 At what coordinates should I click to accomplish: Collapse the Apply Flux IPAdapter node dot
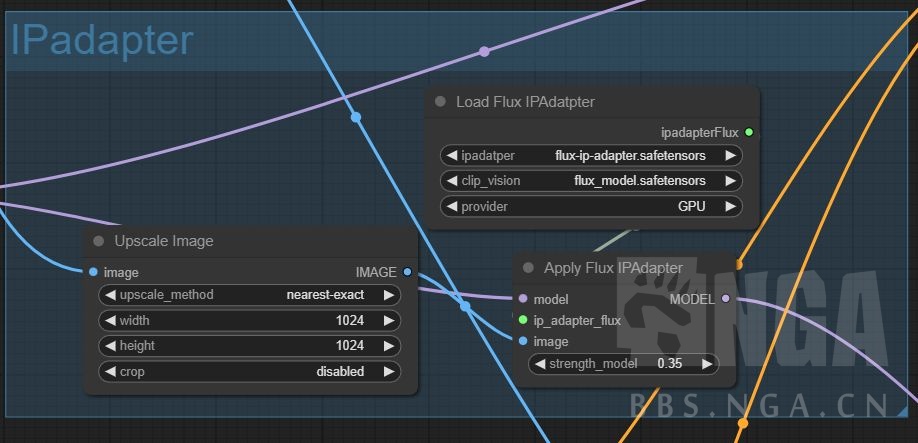[x=528, y=268]
